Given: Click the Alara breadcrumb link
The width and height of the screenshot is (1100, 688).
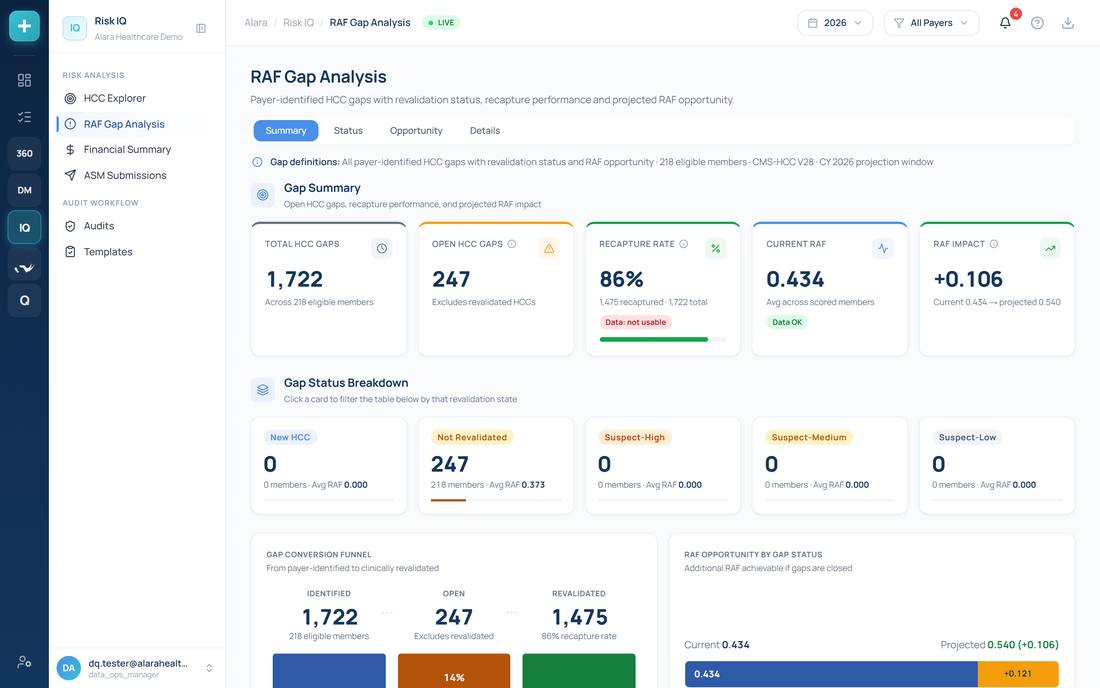Looking at the screenshot, I should pos(255,22).
